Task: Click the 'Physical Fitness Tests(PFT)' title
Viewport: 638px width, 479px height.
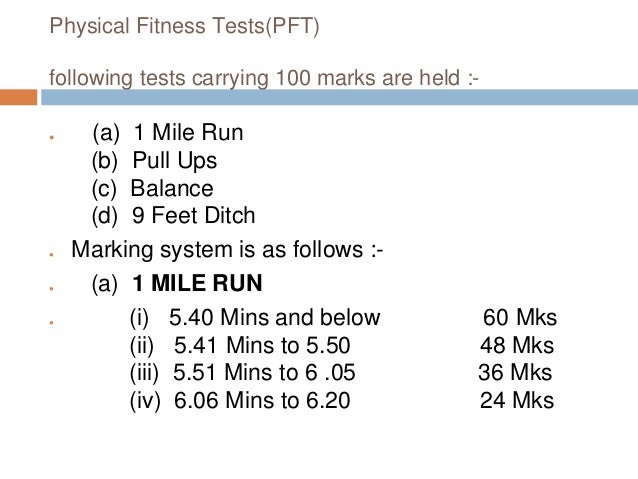Action: pyautogui.click(x=184, y=26)
